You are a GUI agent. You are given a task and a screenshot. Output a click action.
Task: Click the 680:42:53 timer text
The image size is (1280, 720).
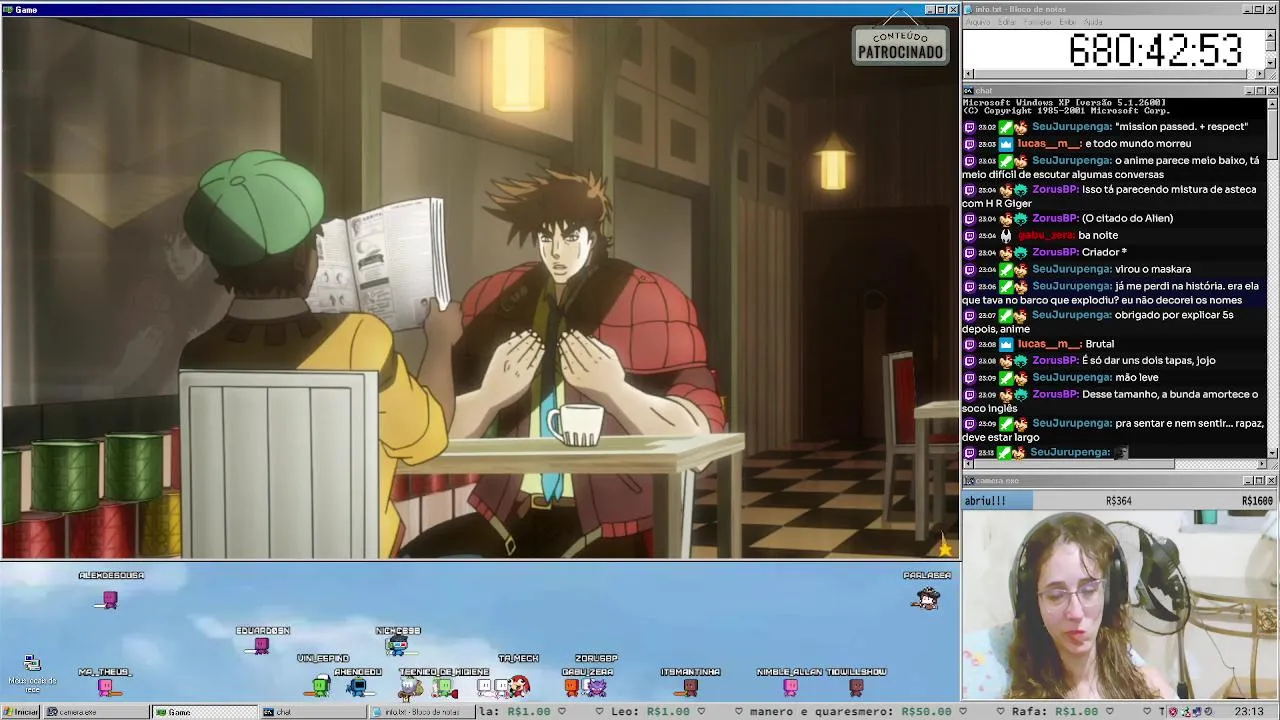(x=1156, y=50)
